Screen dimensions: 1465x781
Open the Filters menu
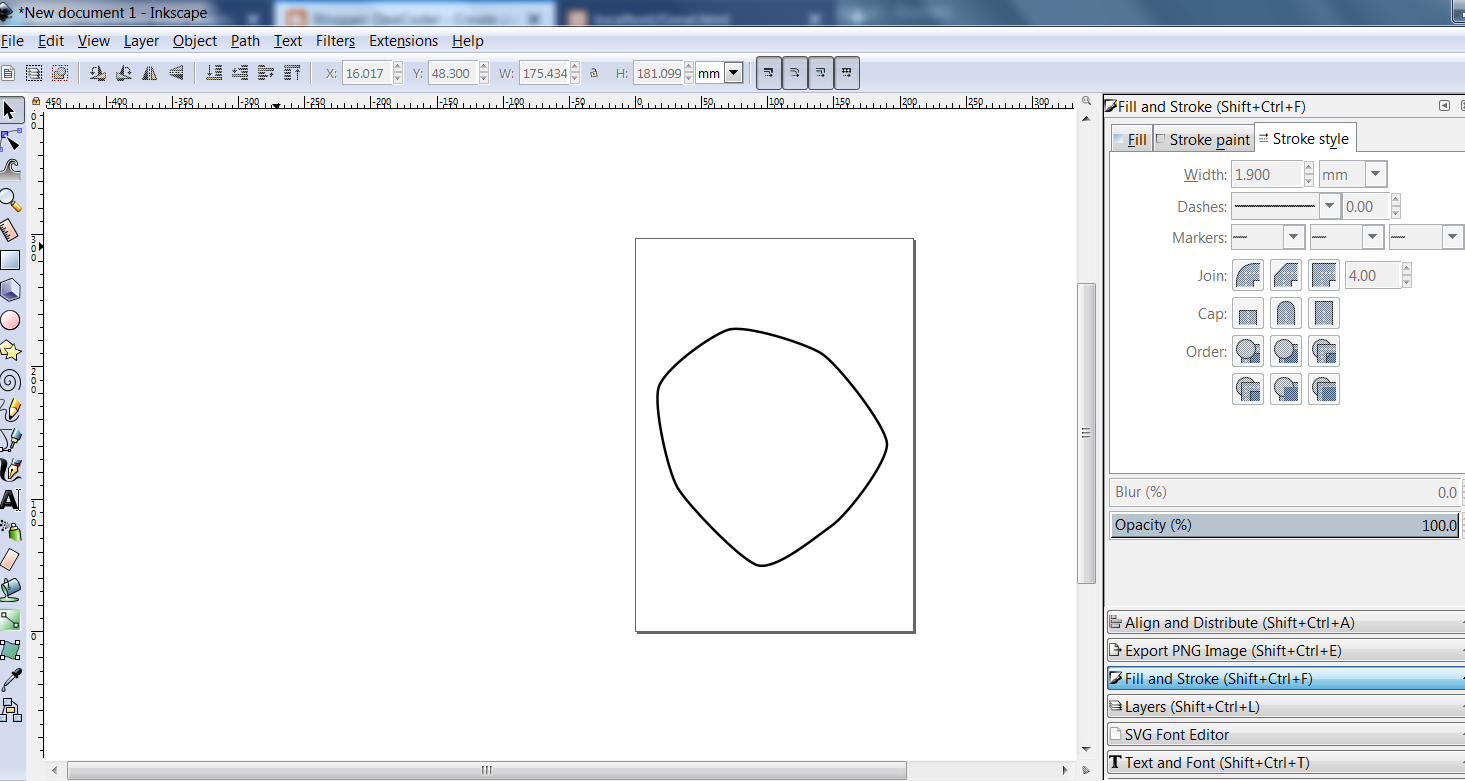(x=335, y=41)
